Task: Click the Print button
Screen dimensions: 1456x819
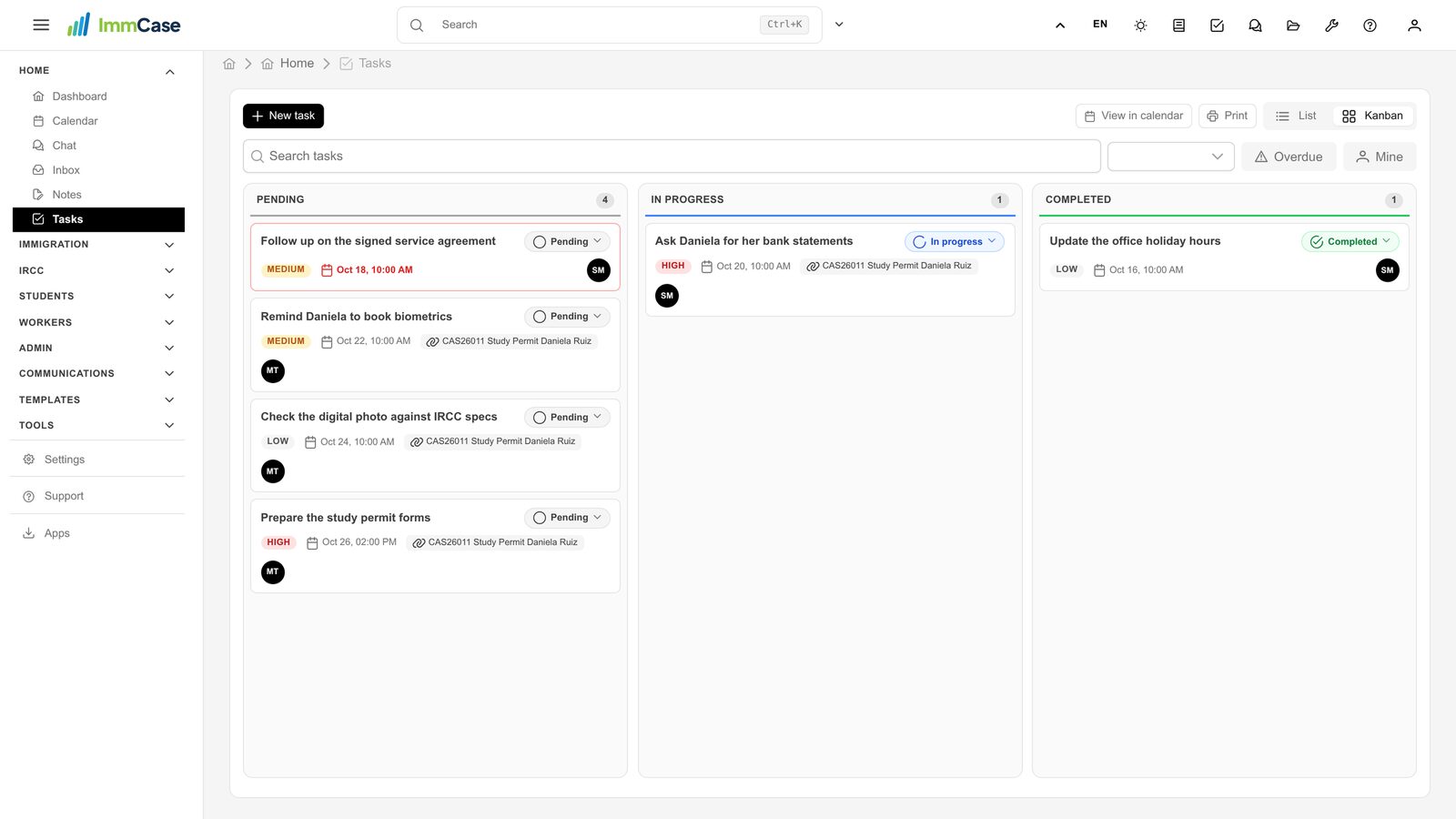Action: tap(1227, 116)
